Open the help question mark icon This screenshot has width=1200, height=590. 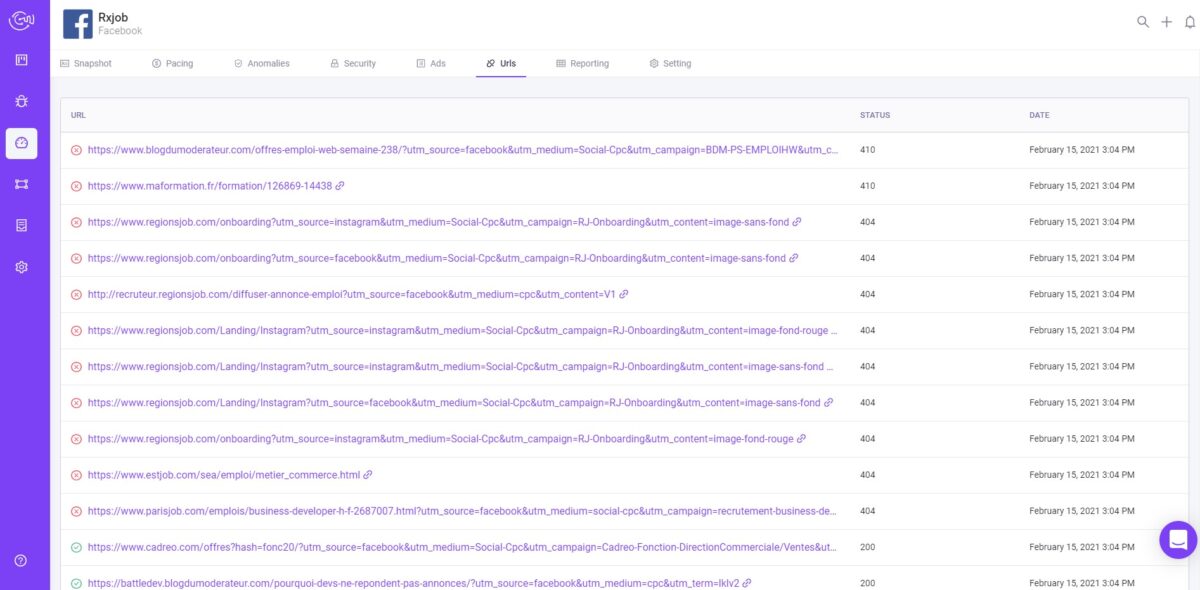[21, 560]
